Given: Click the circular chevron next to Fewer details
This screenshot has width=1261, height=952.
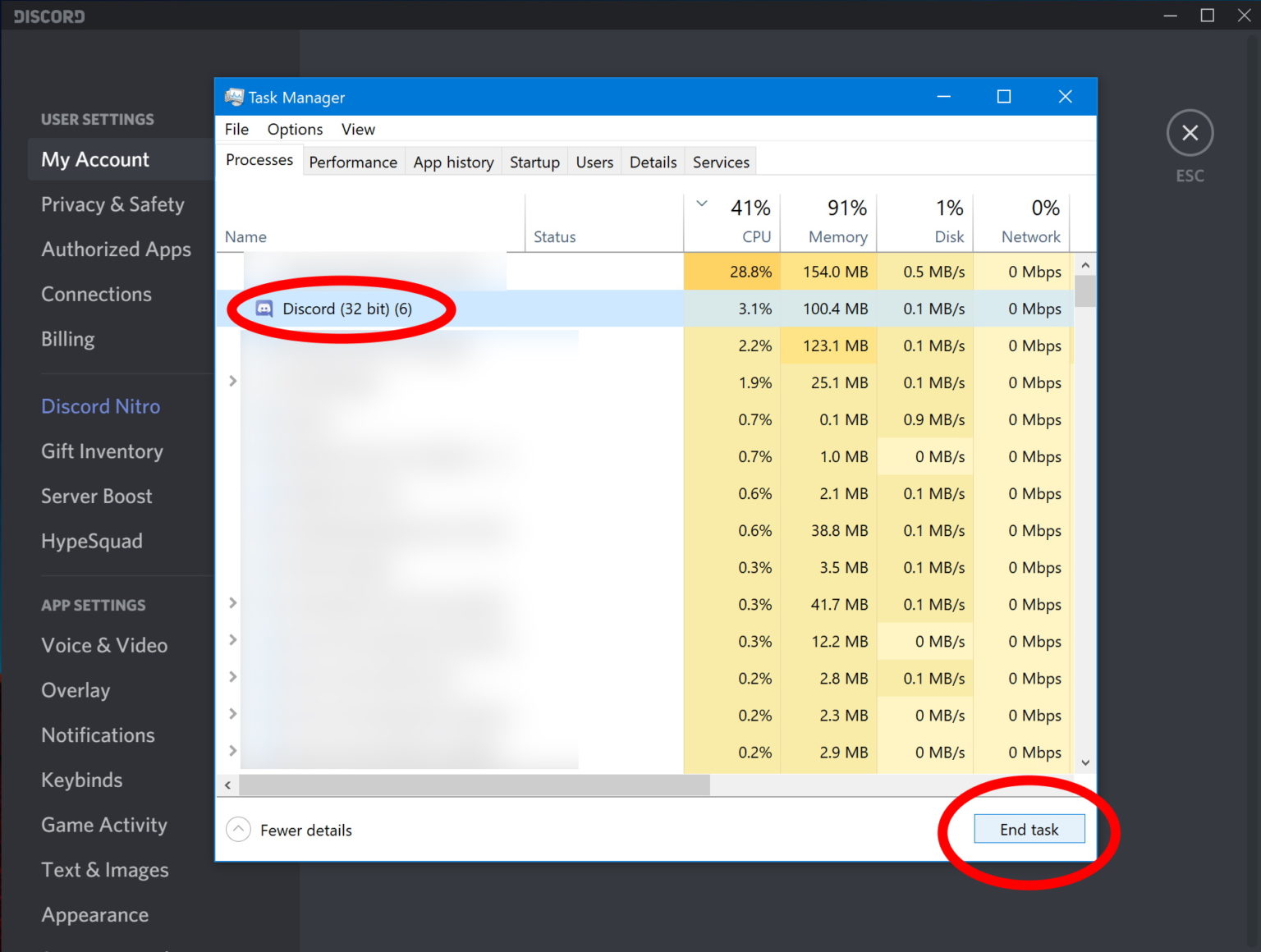Looking at the screenshot, I should 238,830.
